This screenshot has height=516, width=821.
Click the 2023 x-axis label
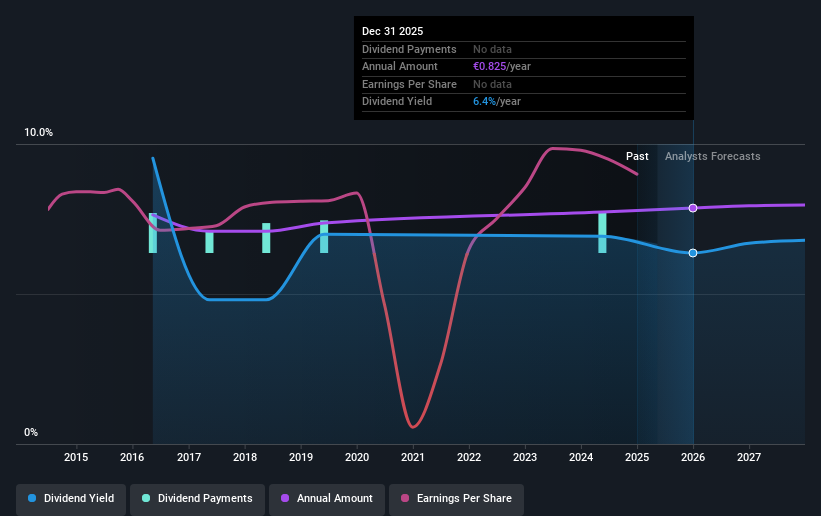click(x=525, y=457)
